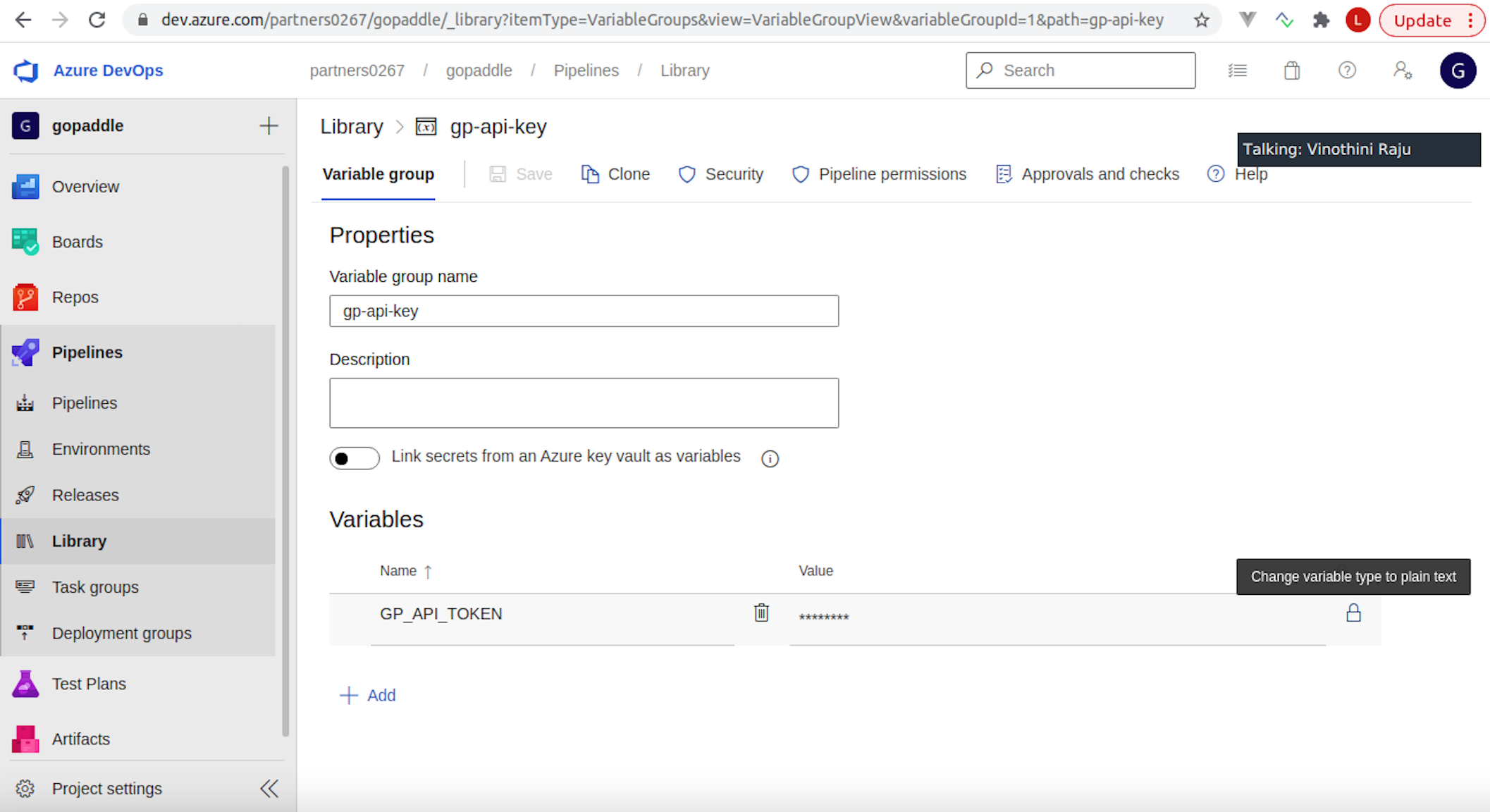Viewport: 1490px width, 812px height.
Task: Open Approvals and checks
Action: pyautogui.click(x=1087, y=174)
